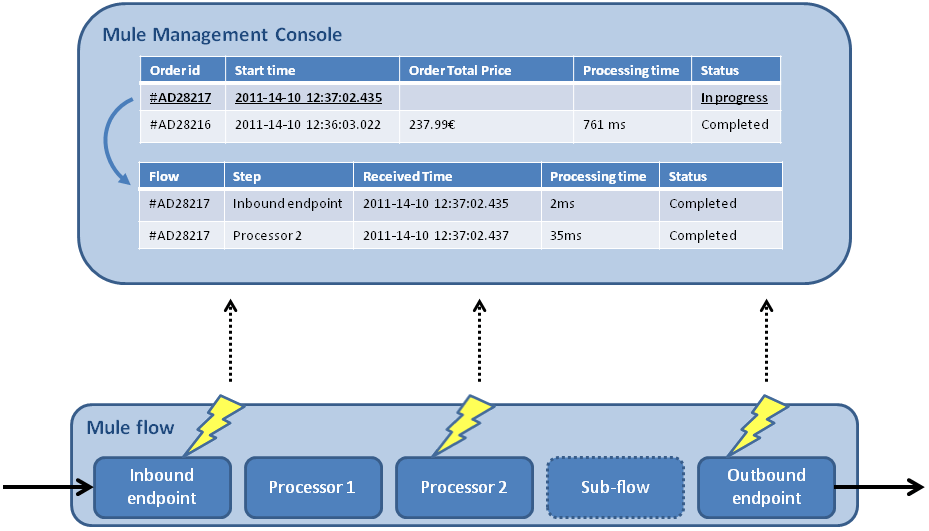This screenshot has width=929, height=531.
Task: Click the Step column header
Action: coord(247,176)
